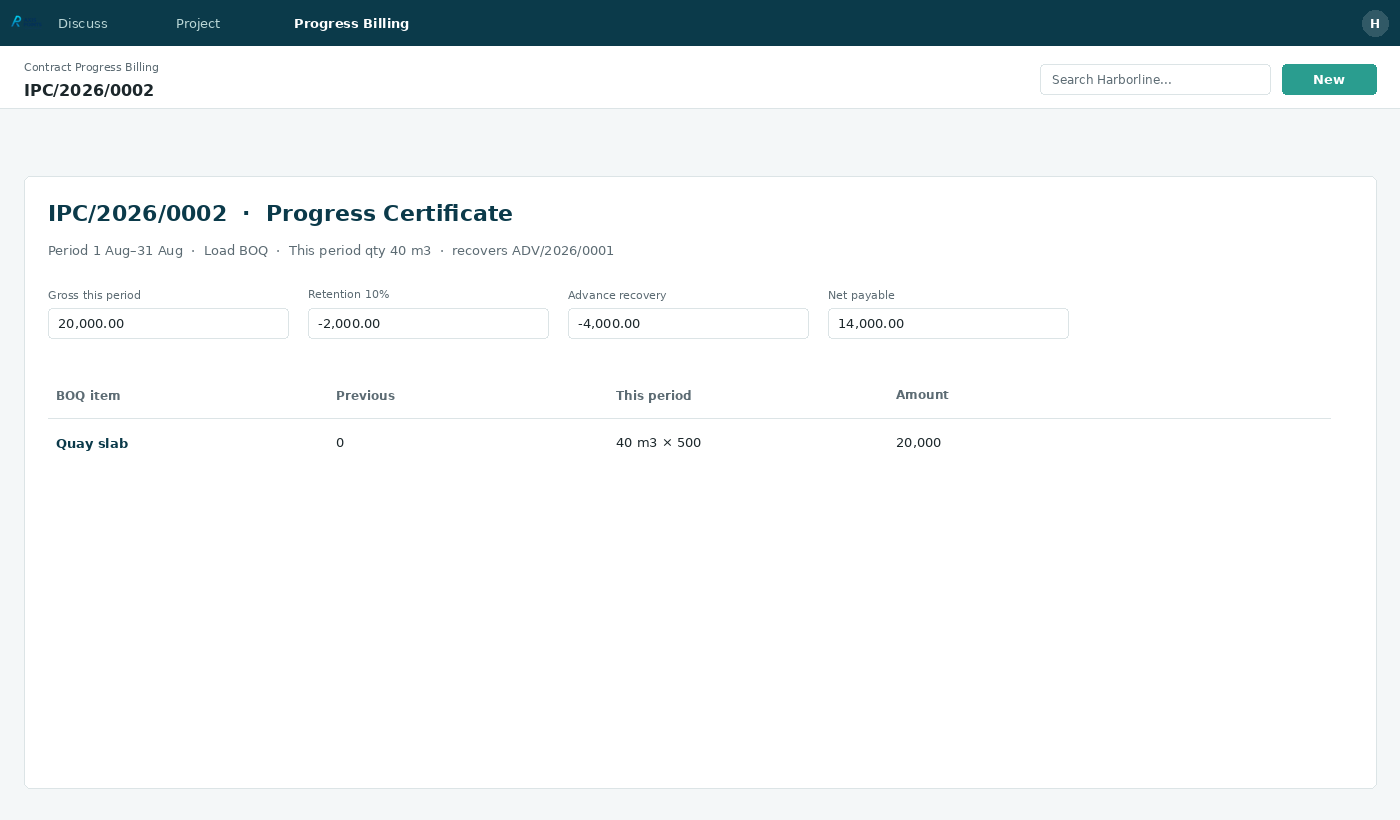Screen dimensions: 1400x820
Task: Click the Net payable label
Action: [861, 295]
